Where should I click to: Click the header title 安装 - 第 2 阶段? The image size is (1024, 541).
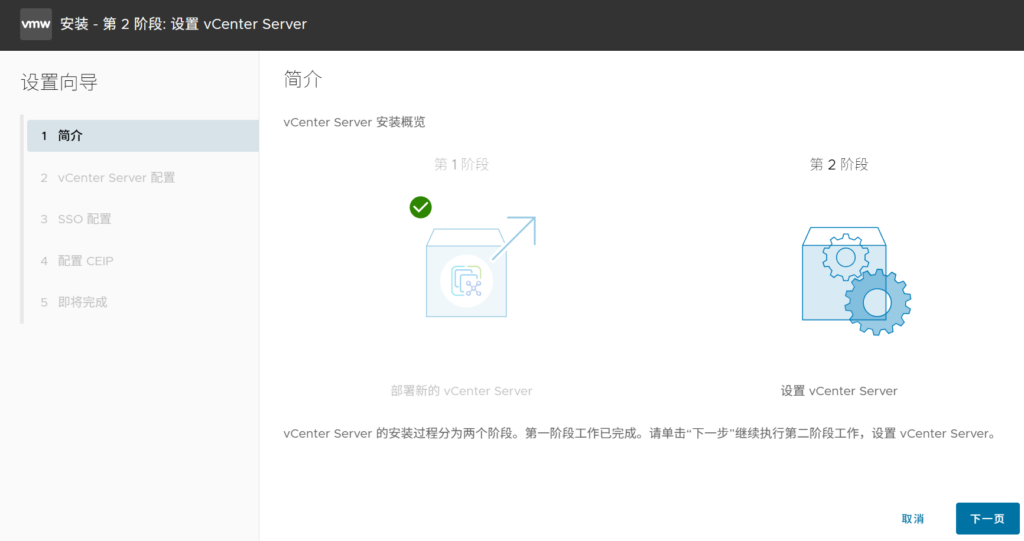[x=184, y=24]
